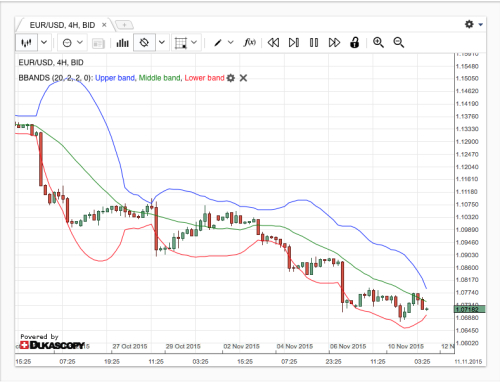Pause chart playback
The image size is (500, 382).
coord(314,43)
